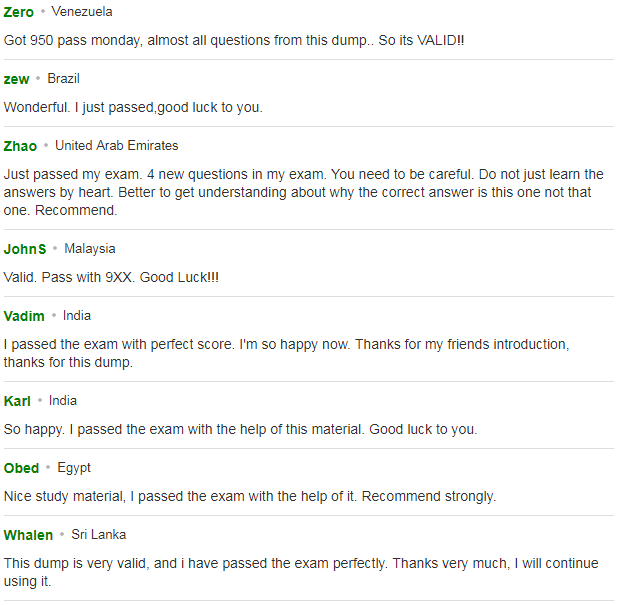Click Obed's 'Nice study material' comment

pos(250,496)
